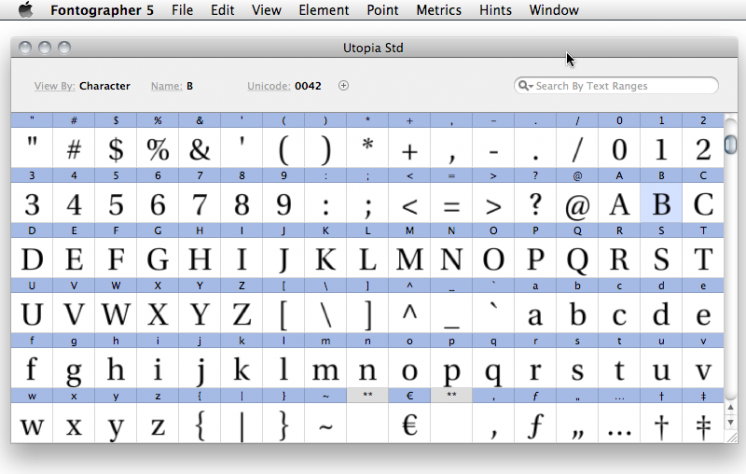
Task: Select the capital W glyph cell
Action: coord(116,313)
